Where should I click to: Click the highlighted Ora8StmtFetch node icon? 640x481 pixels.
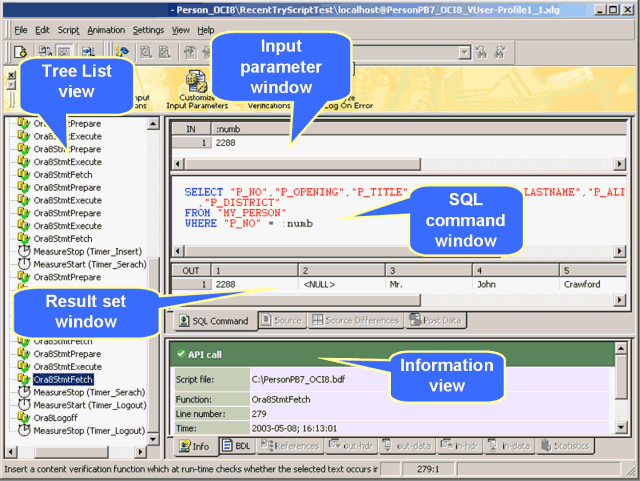24,380
